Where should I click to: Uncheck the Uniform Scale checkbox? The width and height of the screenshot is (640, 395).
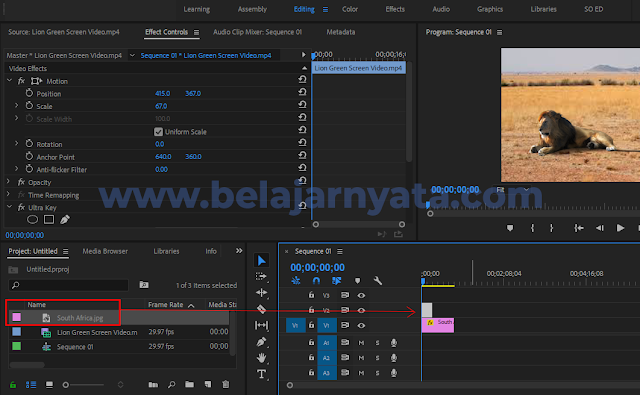coord(158,132)
